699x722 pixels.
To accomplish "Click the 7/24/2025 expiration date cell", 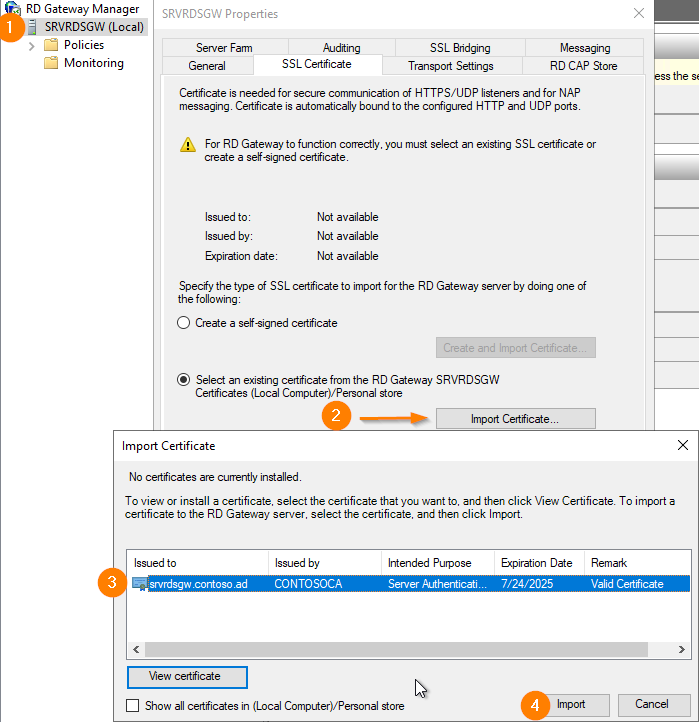I will click(527, 584).
